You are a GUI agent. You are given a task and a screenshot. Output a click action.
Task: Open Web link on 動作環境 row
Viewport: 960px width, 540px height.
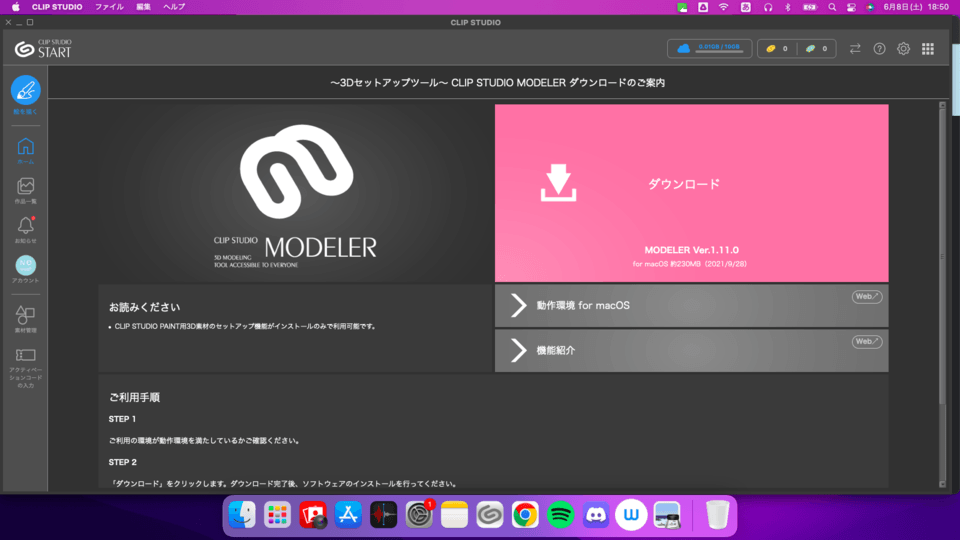point(866,296)
